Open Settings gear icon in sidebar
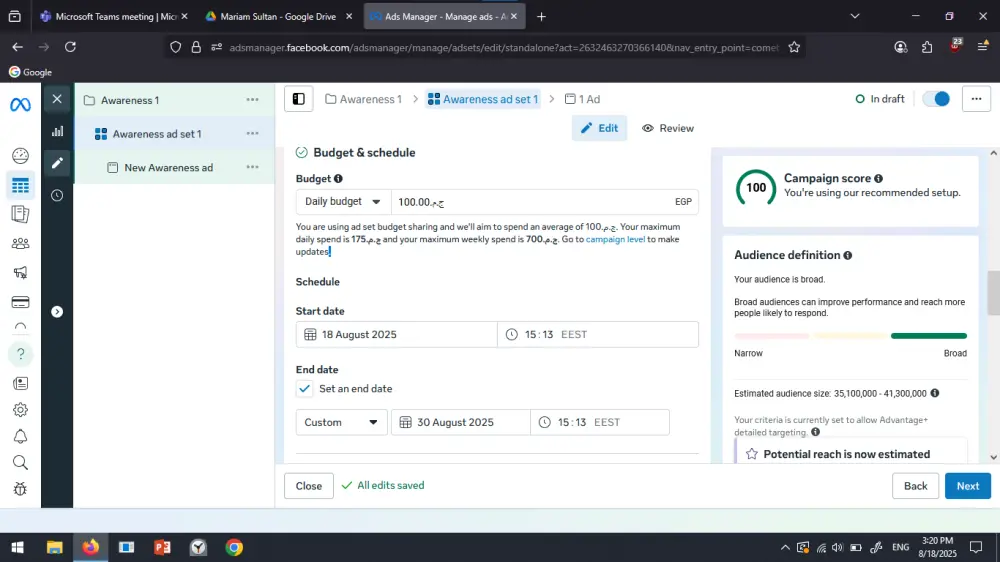The height and width of the screenshot is (562, 1000). coord(20,410)
